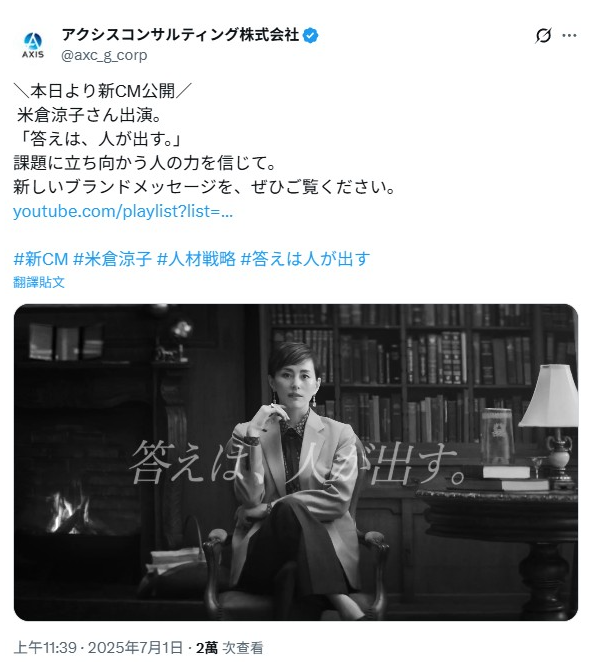The height and width of the screenshot is (662, 589).
Task: Click the アクシスコンサルティング株式会社 display name
Action: (x=181, y=35)
